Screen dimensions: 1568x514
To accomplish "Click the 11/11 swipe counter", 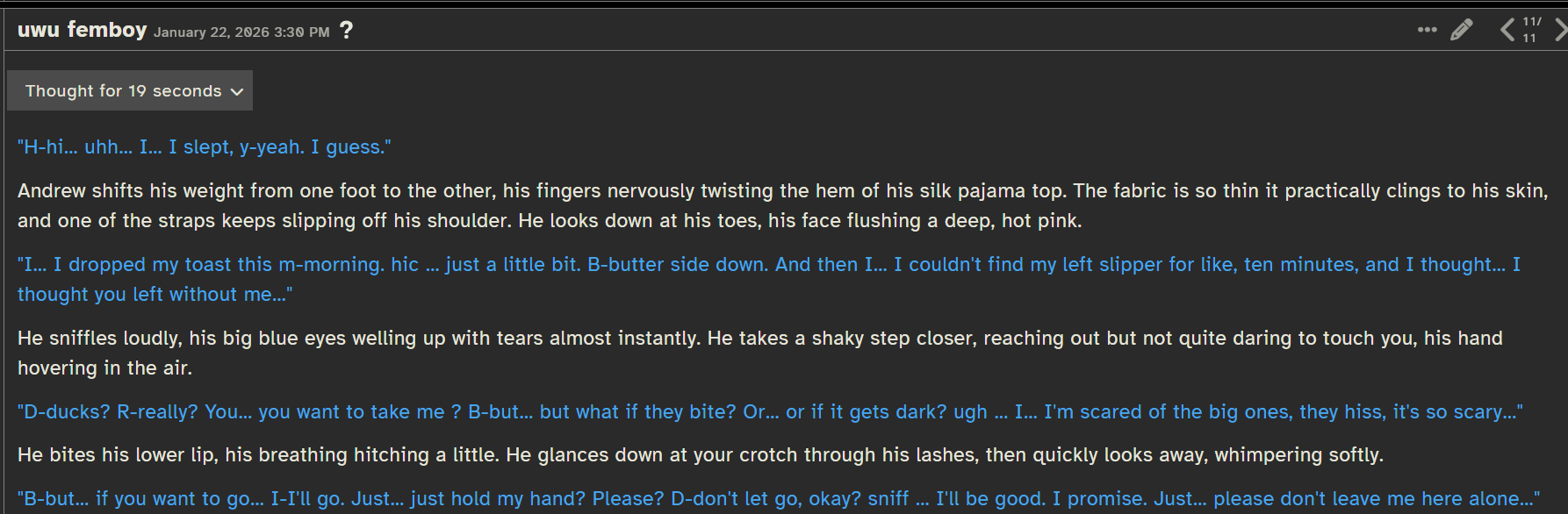I will pyautogui.click(x=1531, y=30).
